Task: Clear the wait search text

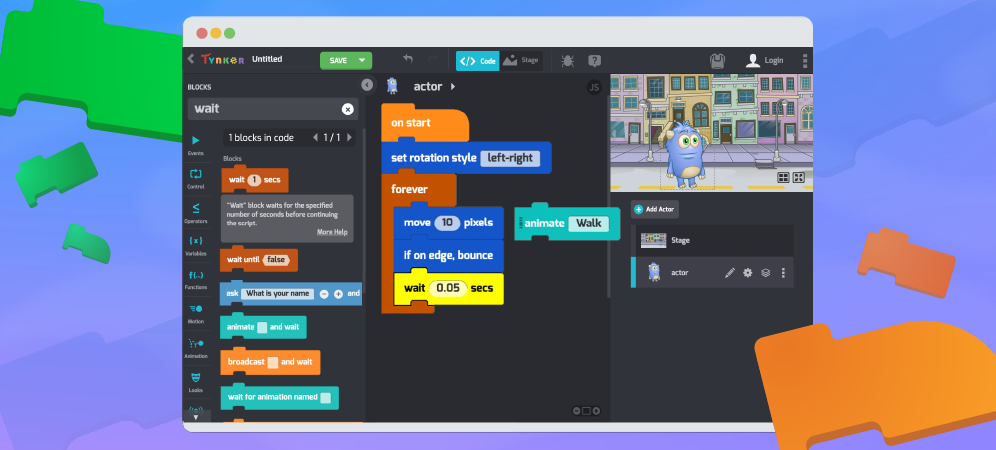Action: (347, 109)
